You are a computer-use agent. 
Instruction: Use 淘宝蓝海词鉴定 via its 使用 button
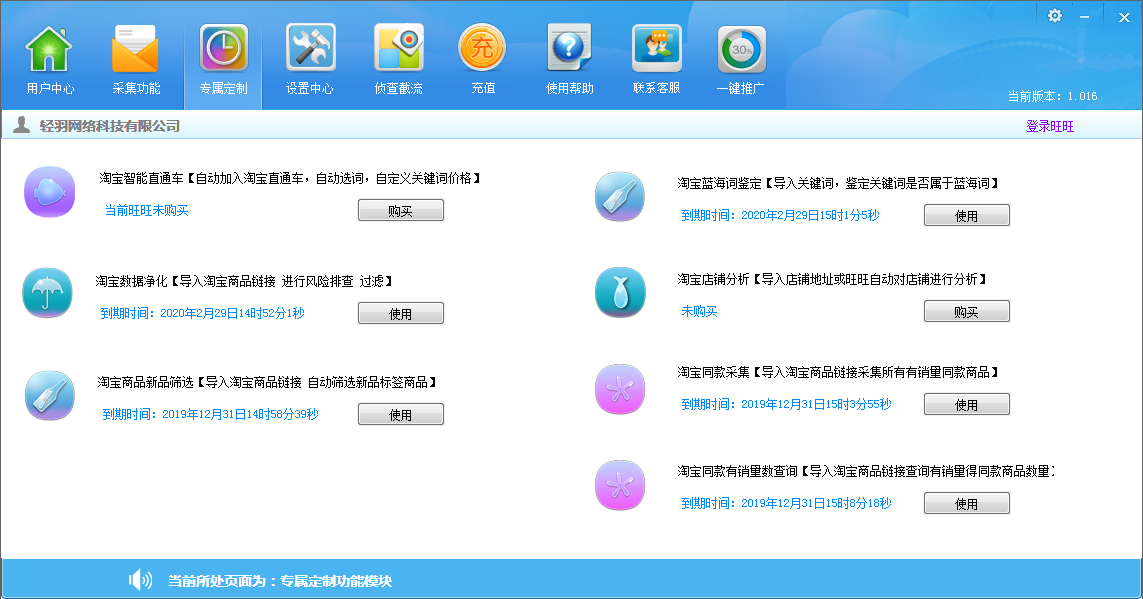click(967, 216)
